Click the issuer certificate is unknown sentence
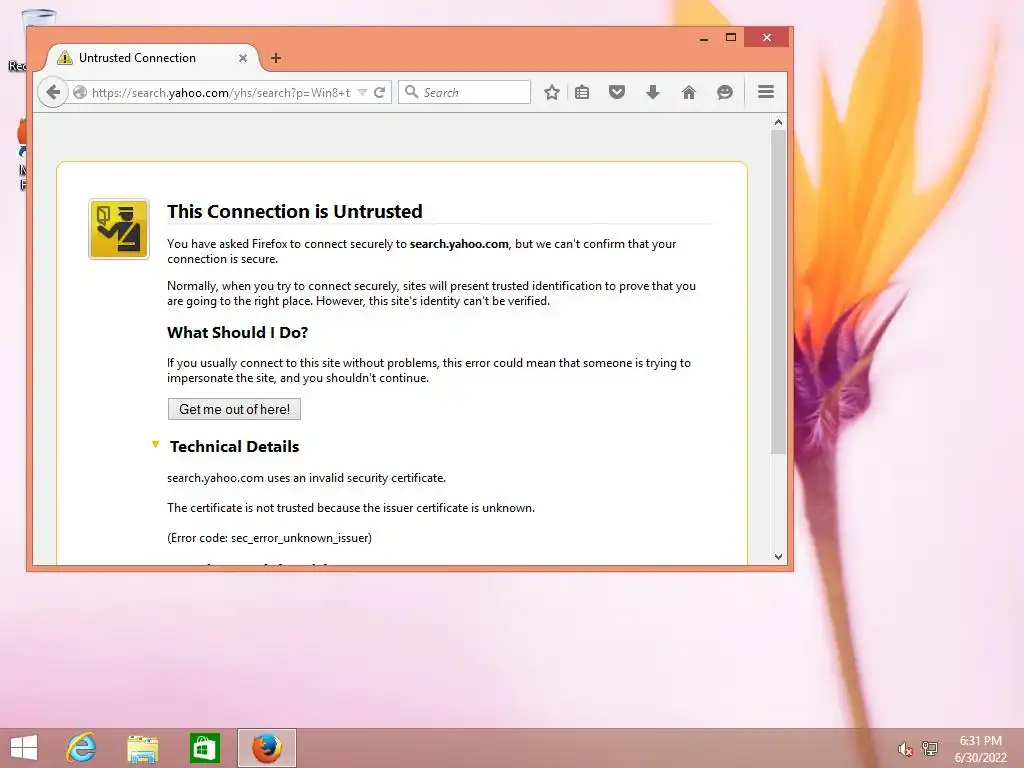Screen dimensions: 1024x768 coord(351,508)
